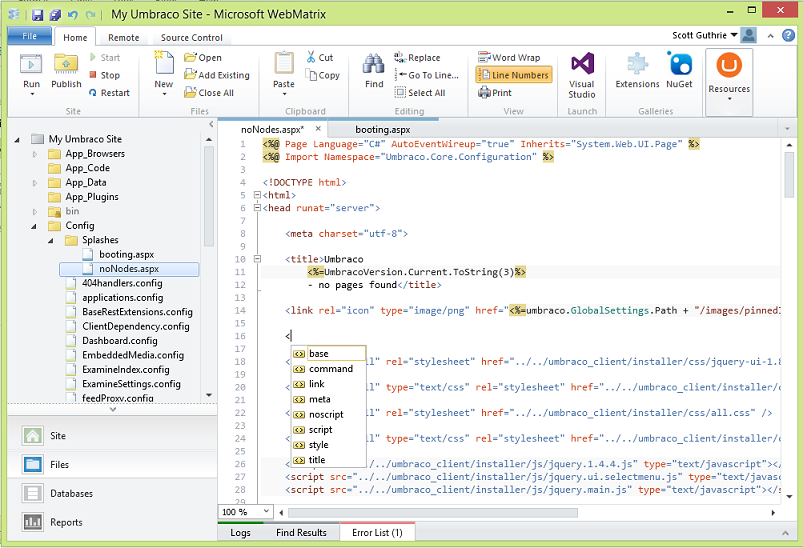The image size is (803, 548).
Task: Switch to the Source Control tab
Action: click(x=192, y=37)
